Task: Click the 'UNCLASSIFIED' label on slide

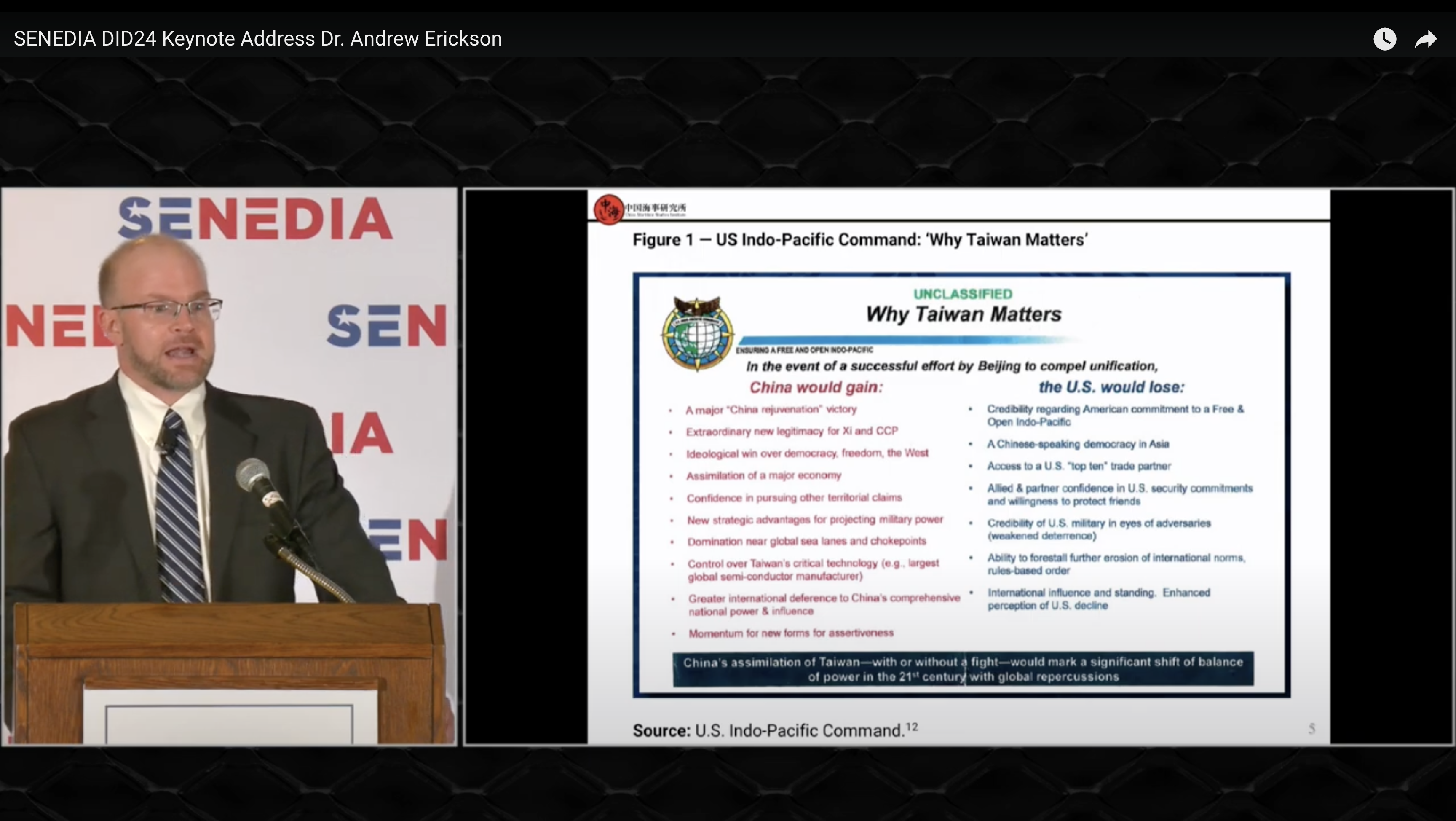Action: click(963, 294)
